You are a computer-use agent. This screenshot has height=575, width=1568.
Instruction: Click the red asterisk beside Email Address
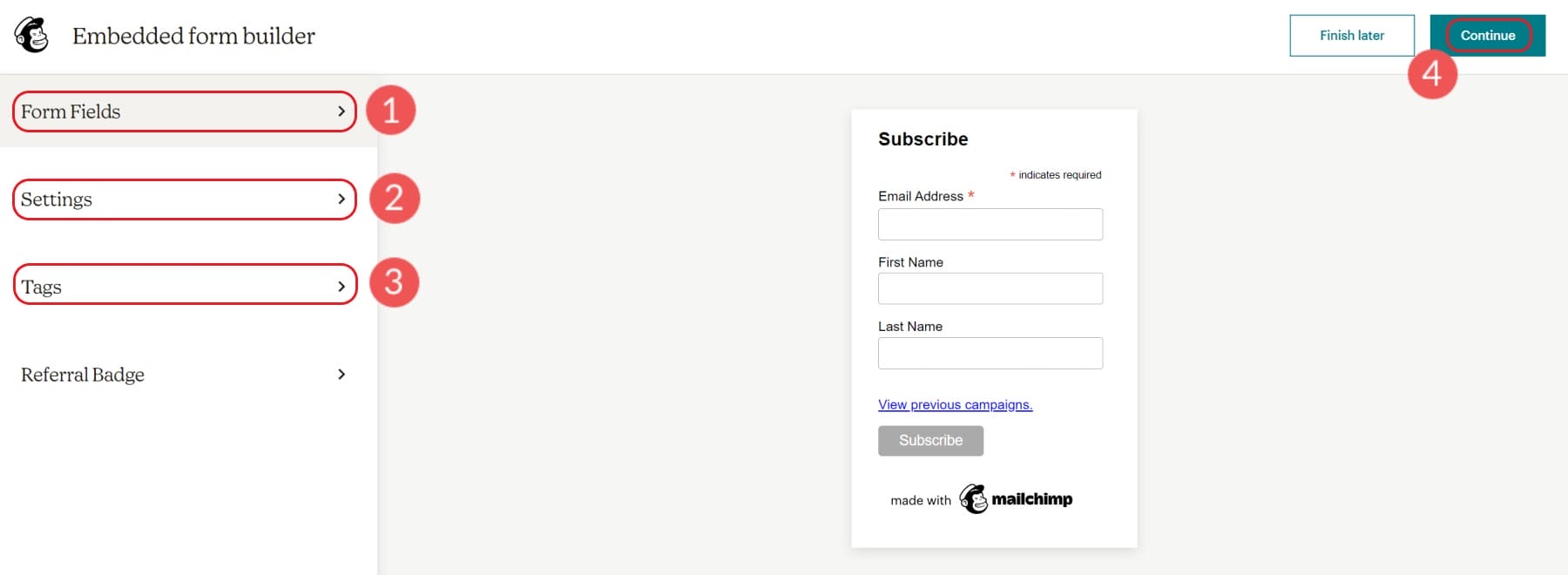(x=970, y=196)
